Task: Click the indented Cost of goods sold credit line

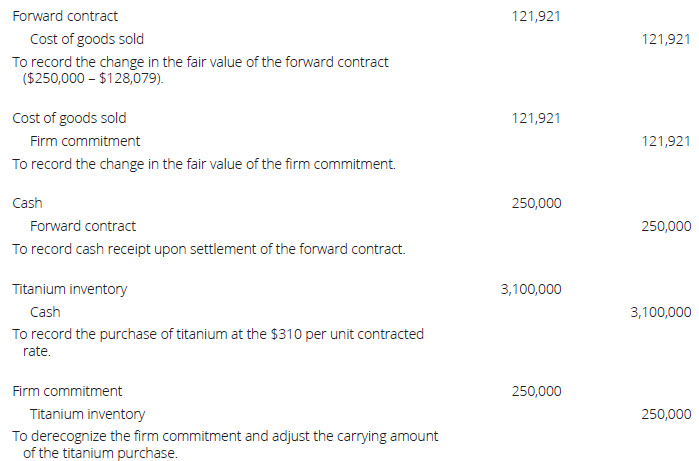Action: pyautogui.click(x=86, y=39)
